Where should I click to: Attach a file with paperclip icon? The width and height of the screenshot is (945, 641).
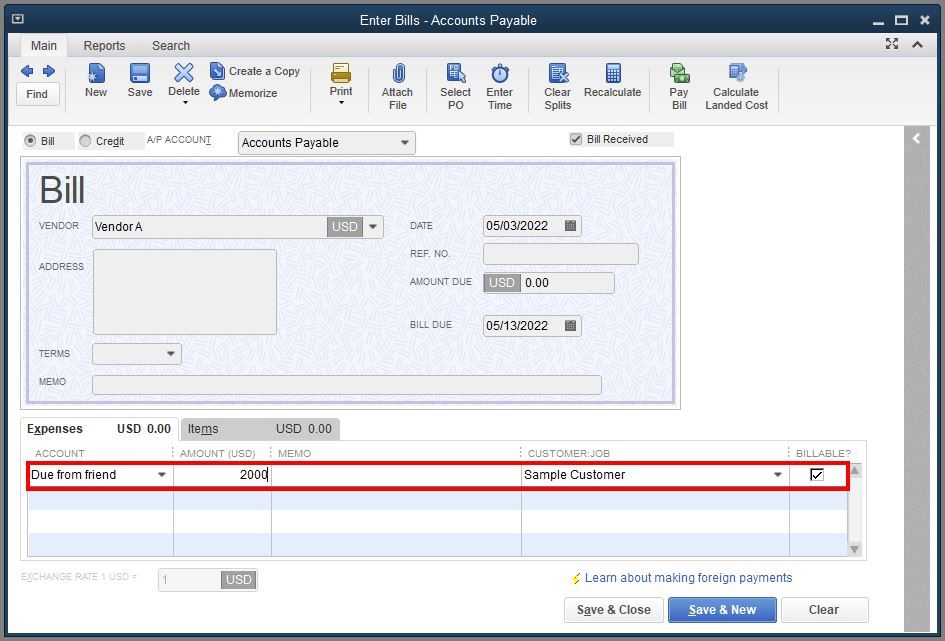pos(398,73)
